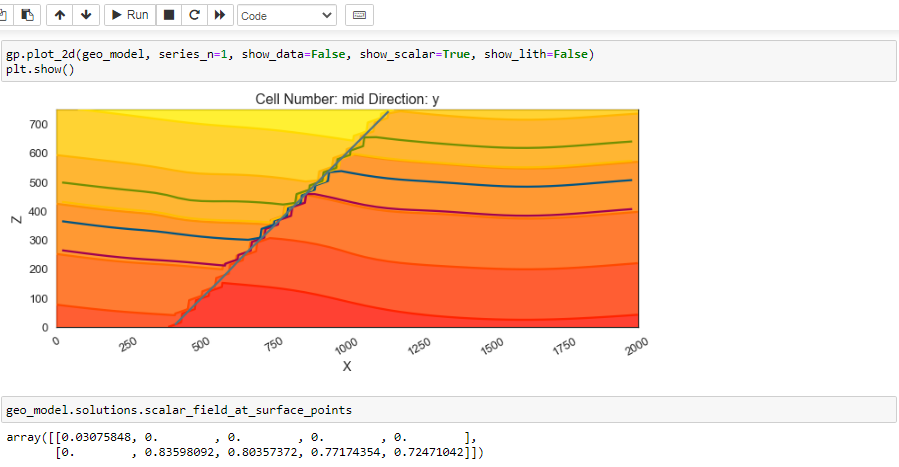Click the copy cells icon in the toolbar

coord(3,15)
